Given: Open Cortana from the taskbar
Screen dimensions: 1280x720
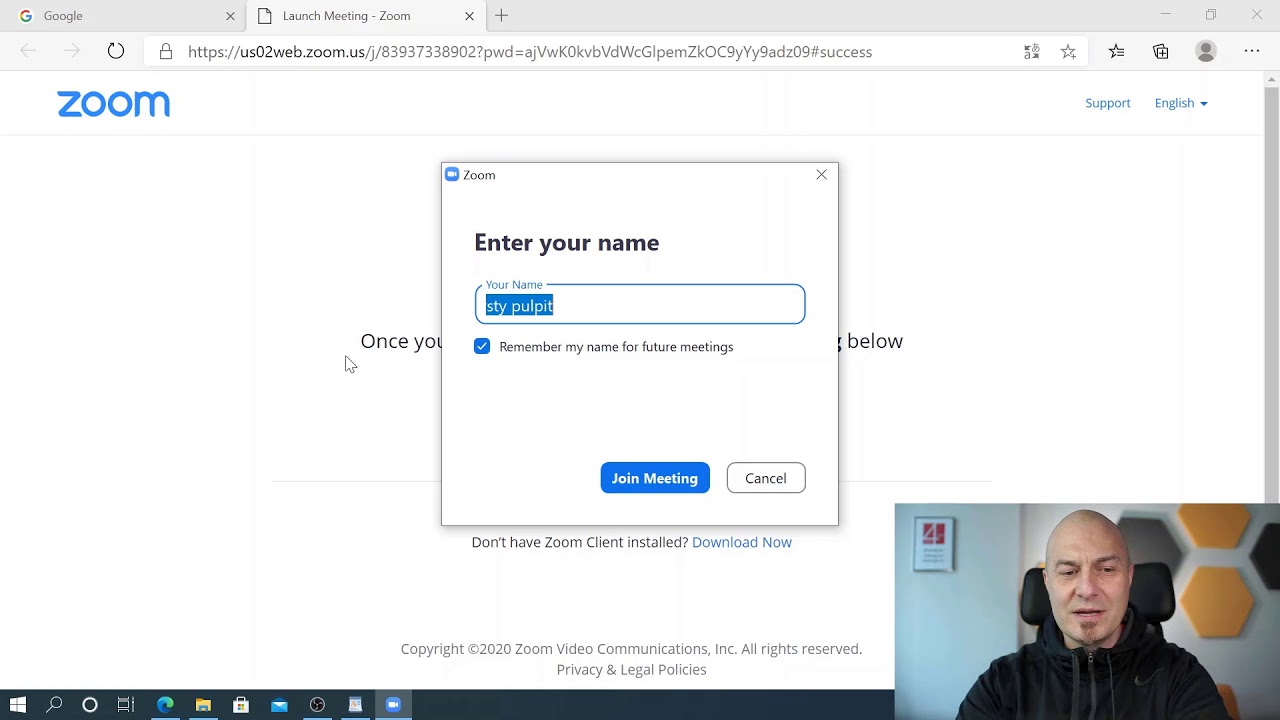Looking at the screenshot, I should [x=90, y=705].
